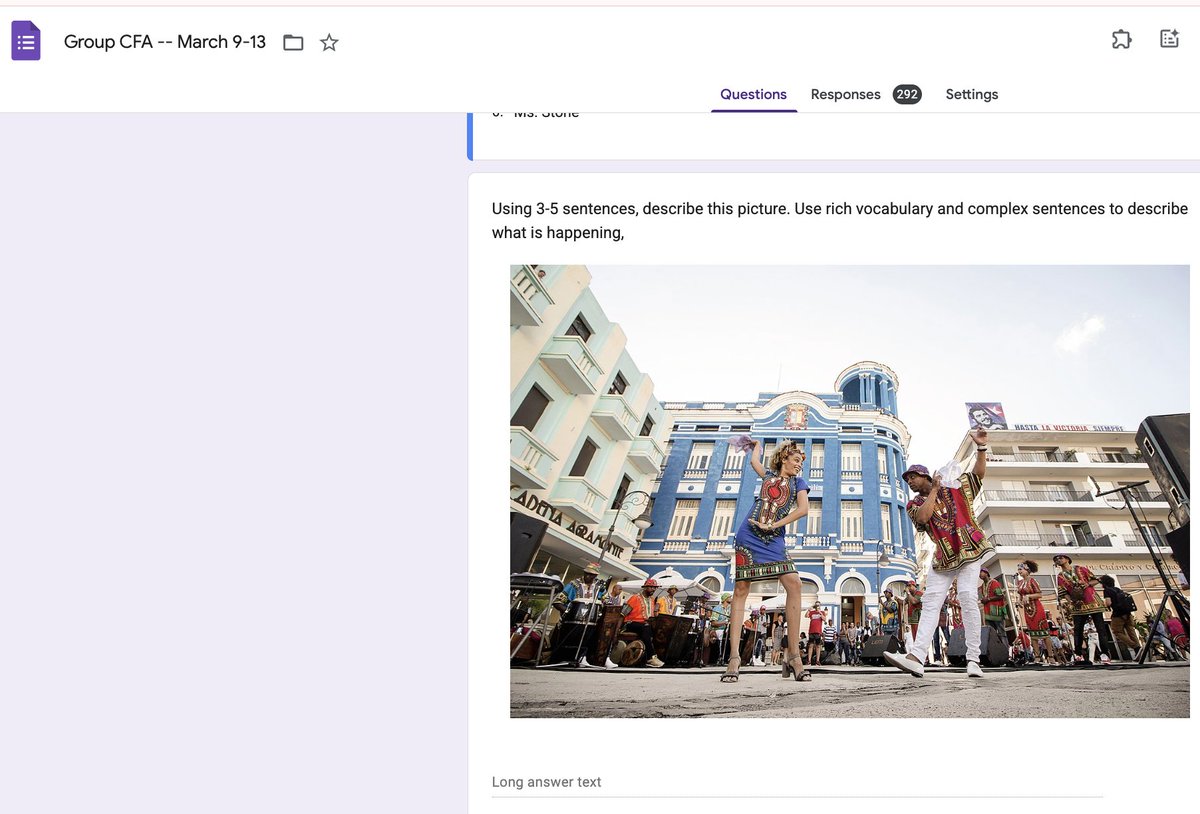Image resolution: width=1200 pixels, height=814 pixels.
Task: Click the 292 responses count badge
Action: [907, 94]
